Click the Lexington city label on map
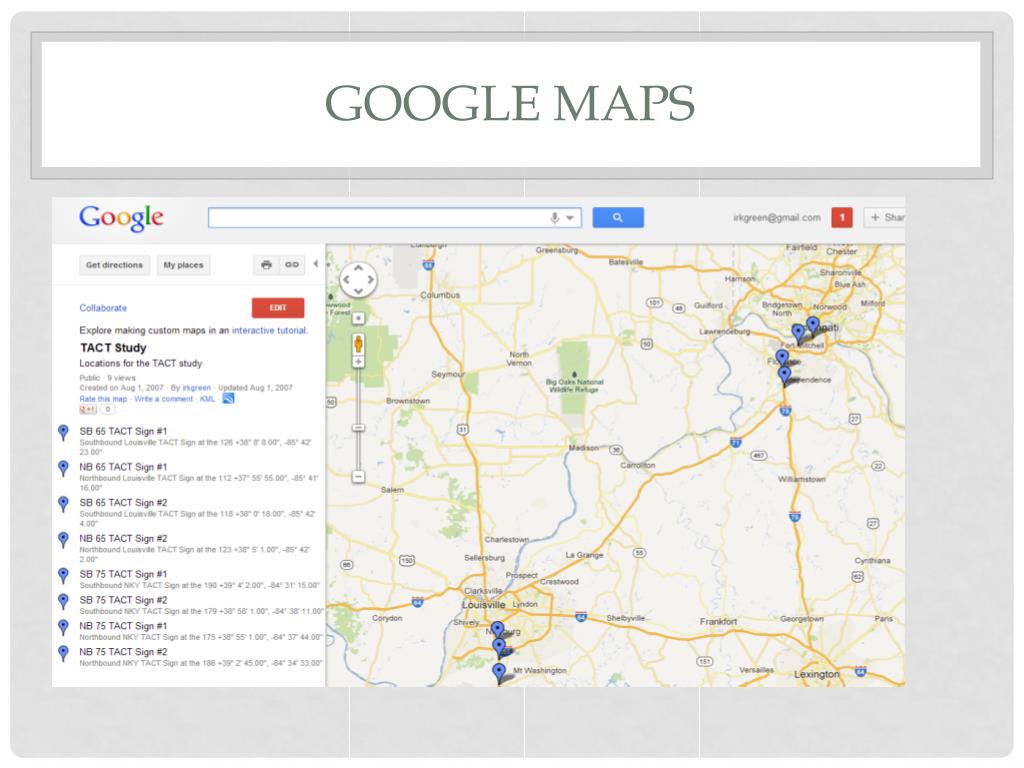 [816, 674]
